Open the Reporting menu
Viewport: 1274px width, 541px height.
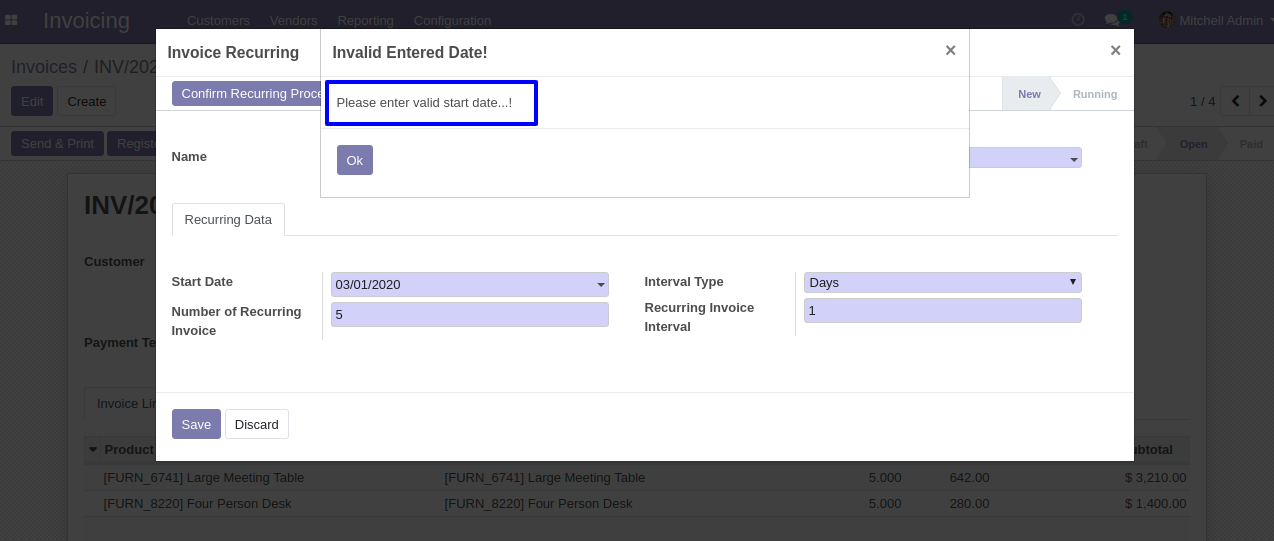tap(365, 20)
